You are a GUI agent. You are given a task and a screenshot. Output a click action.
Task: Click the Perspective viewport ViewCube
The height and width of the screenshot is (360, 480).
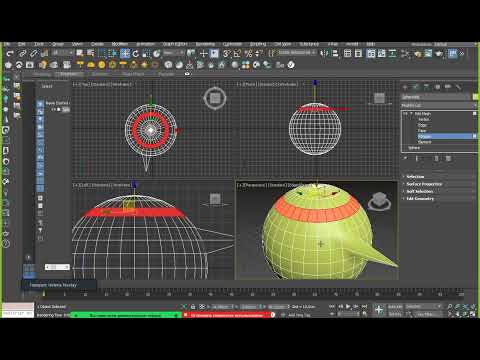379,201
